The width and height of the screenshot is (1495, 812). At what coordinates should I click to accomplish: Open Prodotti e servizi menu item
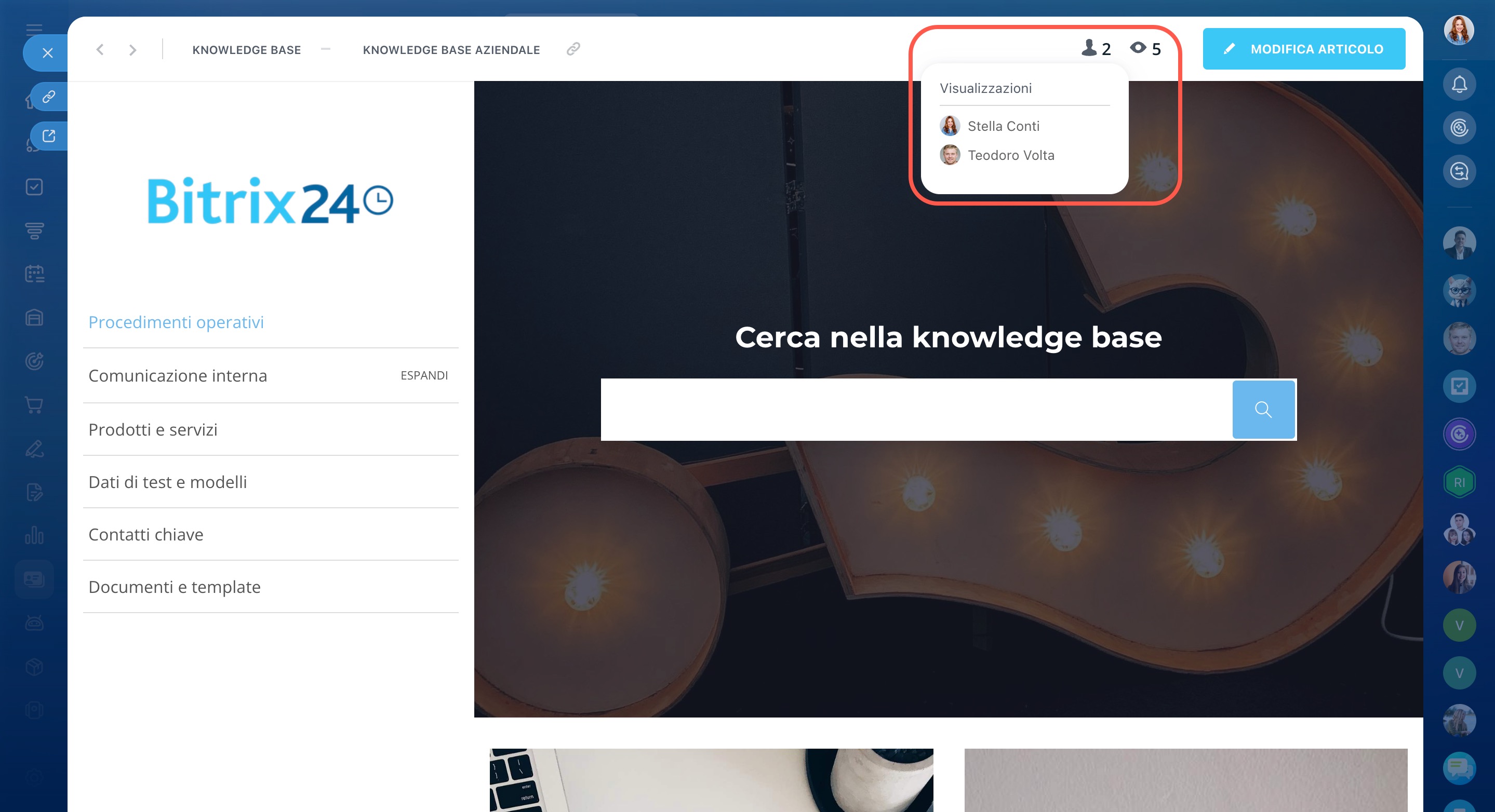153,430
